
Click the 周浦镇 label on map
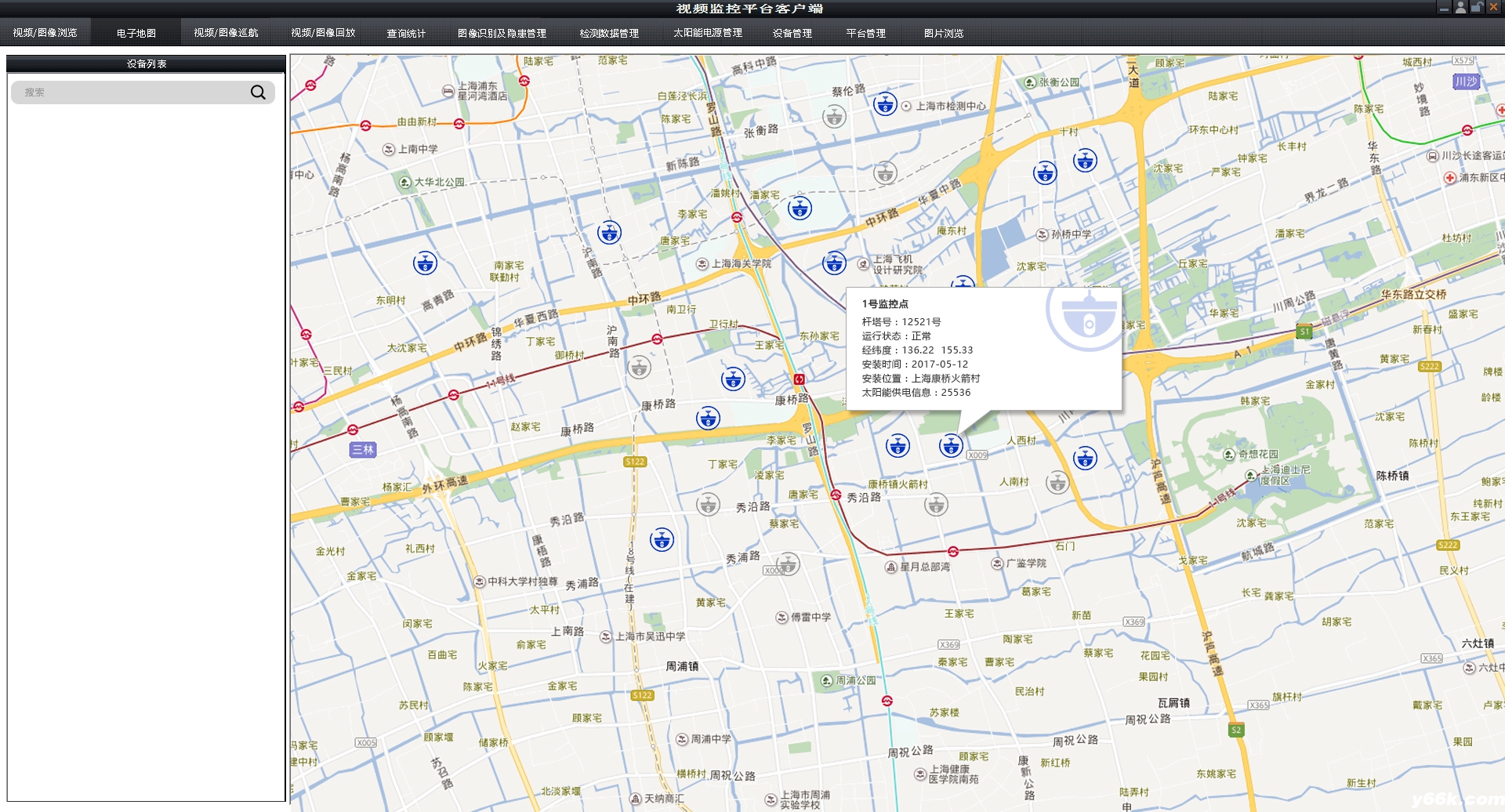click(682, 666)
